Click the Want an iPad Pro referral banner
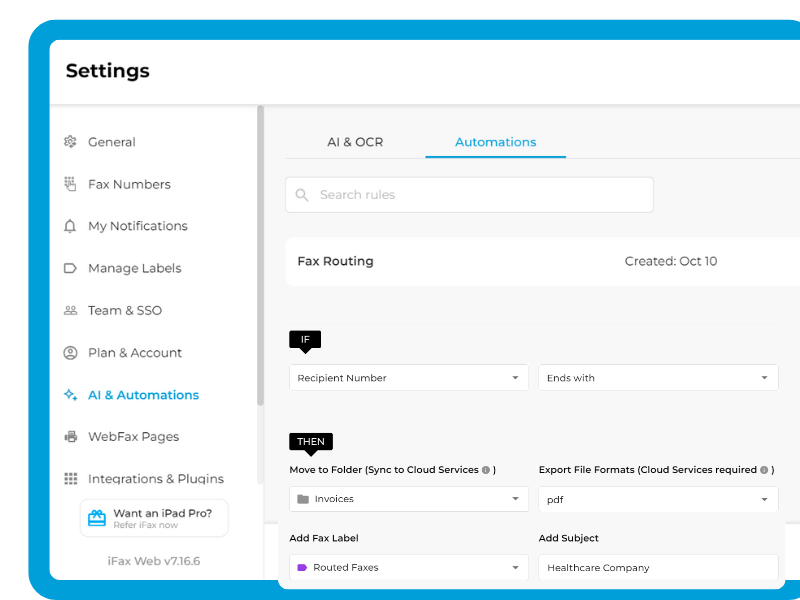This screenshot has width=800, height=600. [154, 518]
